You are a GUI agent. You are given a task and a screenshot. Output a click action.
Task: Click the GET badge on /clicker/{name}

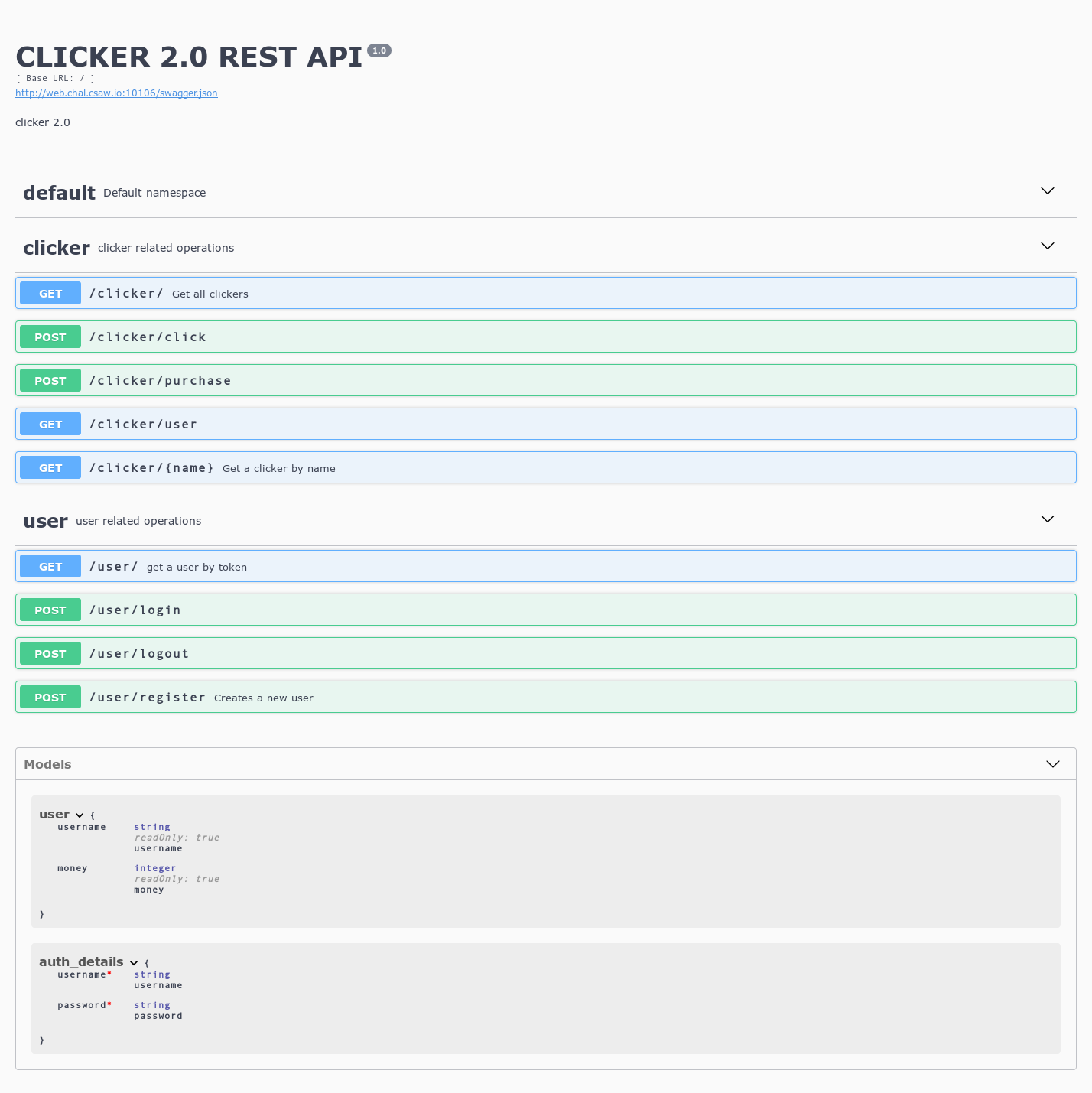[x=50, y=467]
